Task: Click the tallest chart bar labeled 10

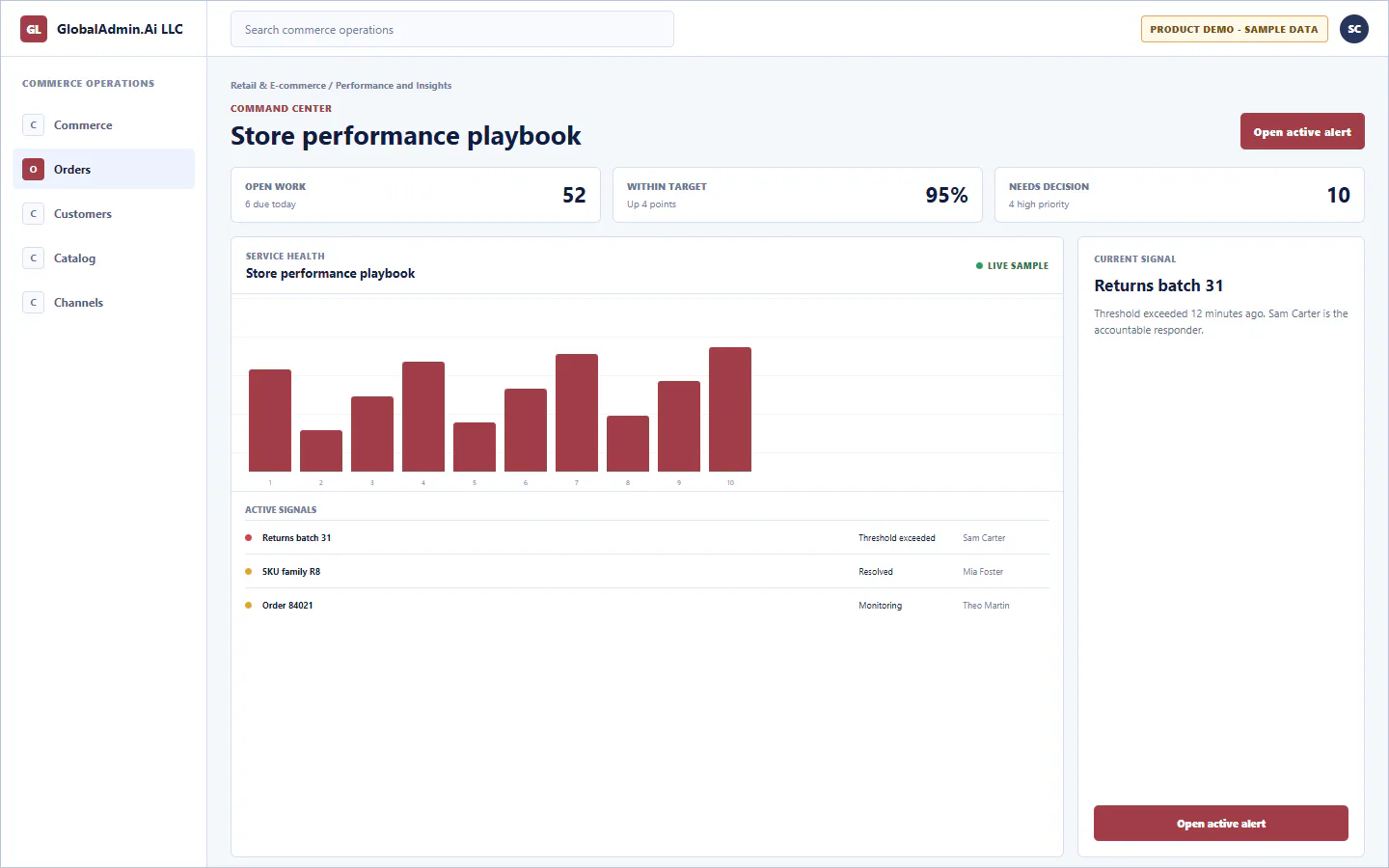Action: tap(730, 410)
